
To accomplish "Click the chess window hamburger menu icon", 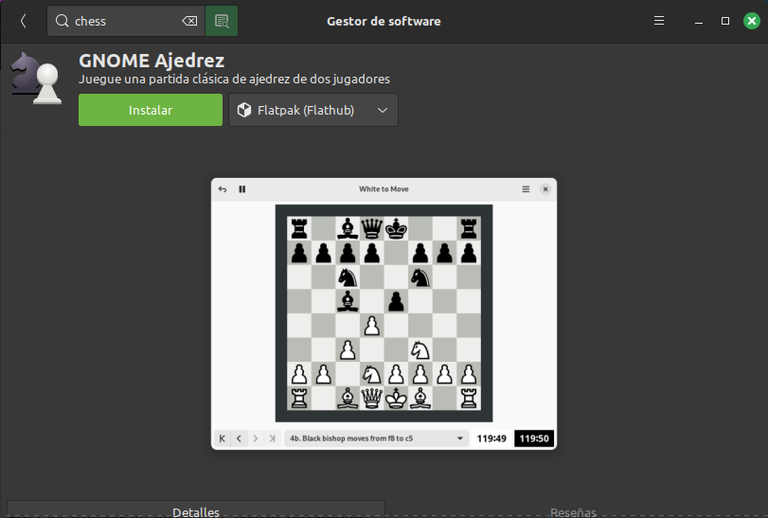I will point(526,189).
